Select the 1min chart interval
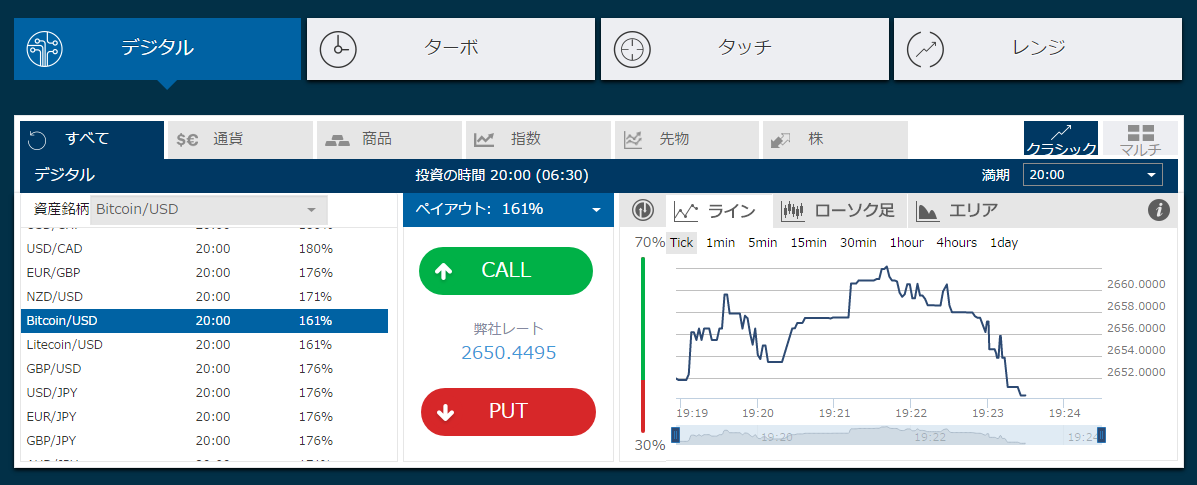The width and height of the screenshot is (1197, 485). 721,243
